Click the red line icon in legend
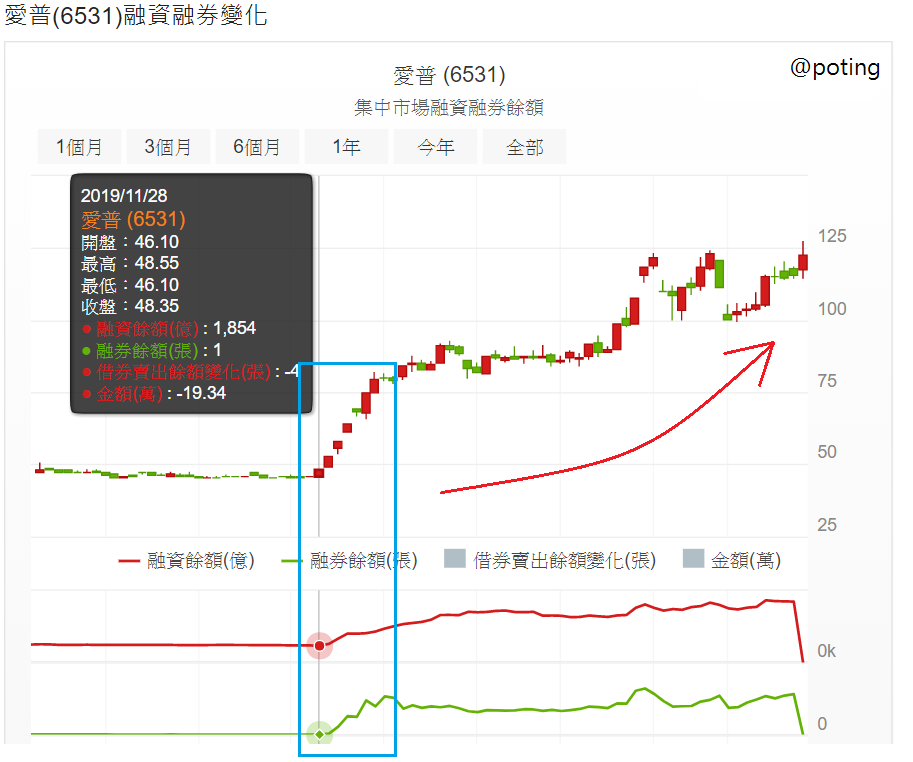913x762 pixels. [129, 561]
